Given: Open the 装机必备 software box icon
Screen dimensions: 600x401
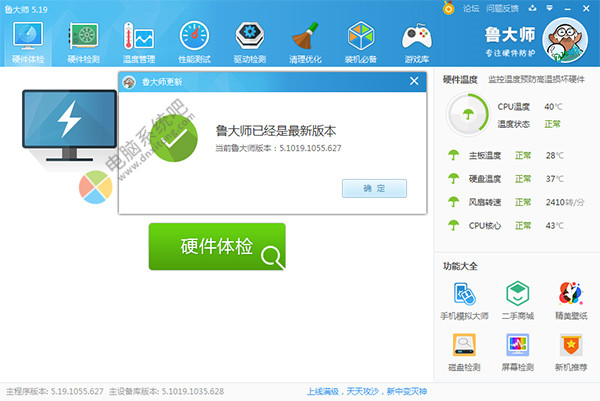Looking at the screenshot, I should 360,42.
